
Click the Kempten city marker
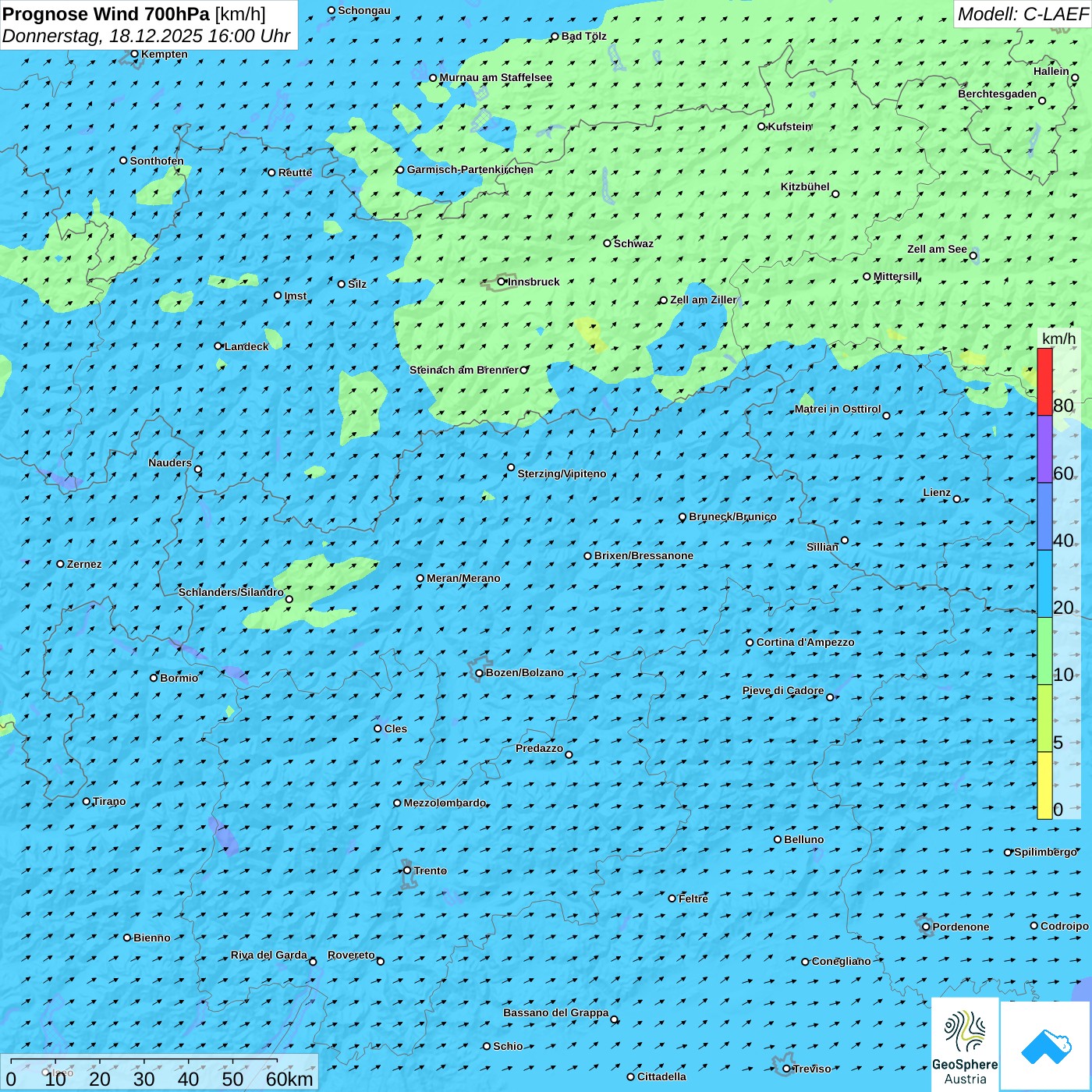coord(134,54)
